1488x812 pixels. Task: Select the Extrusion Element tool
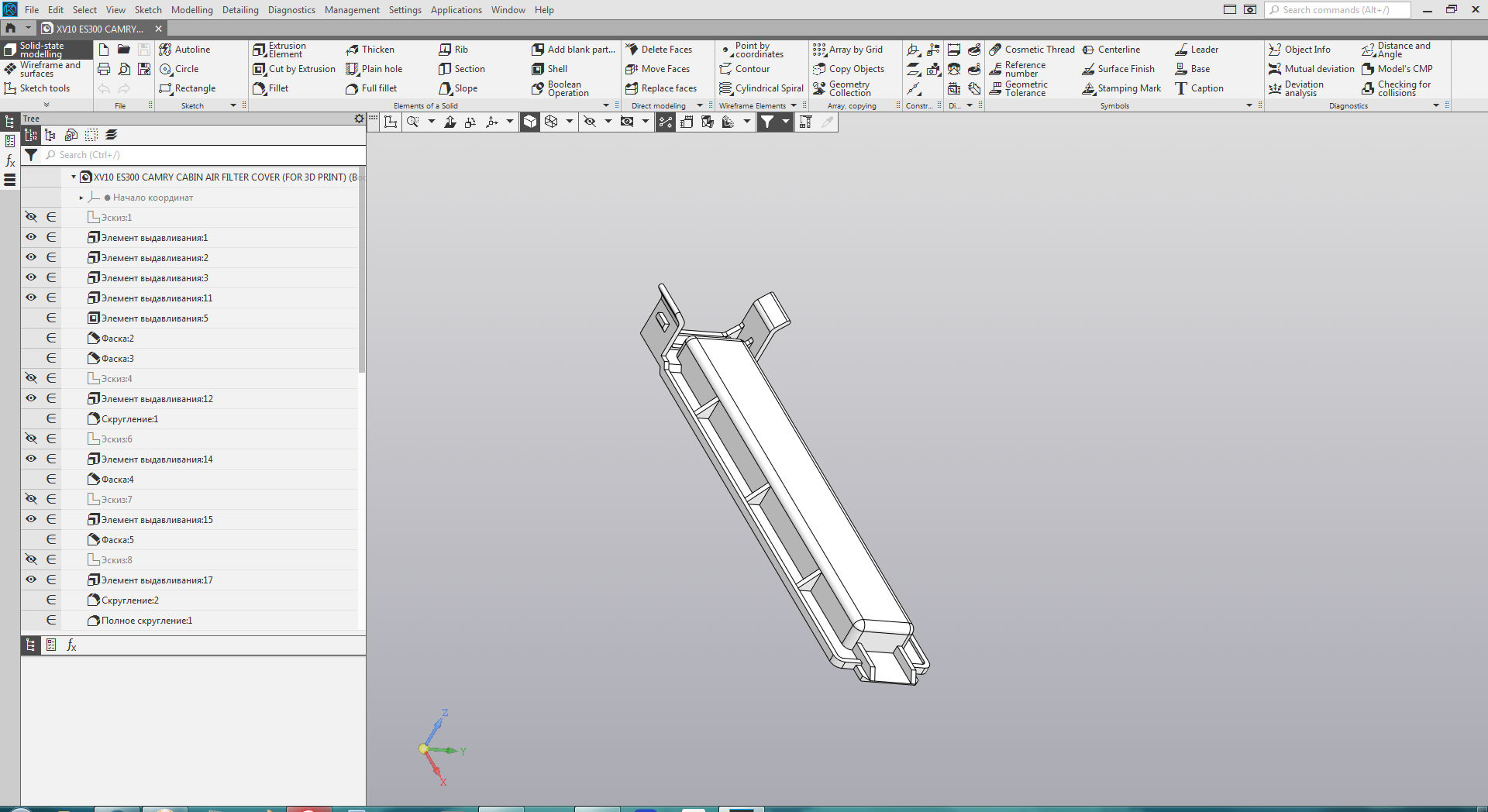[281, 50]
